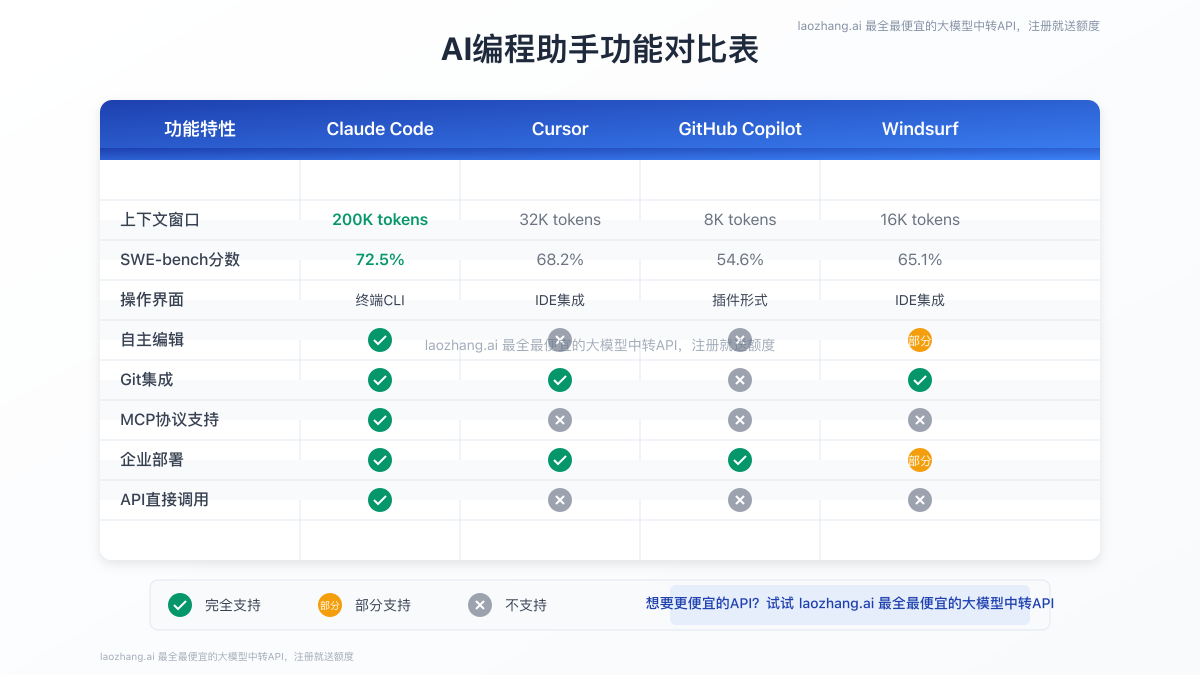
Task: Click the 68.2% score
Action: (560, 260)
